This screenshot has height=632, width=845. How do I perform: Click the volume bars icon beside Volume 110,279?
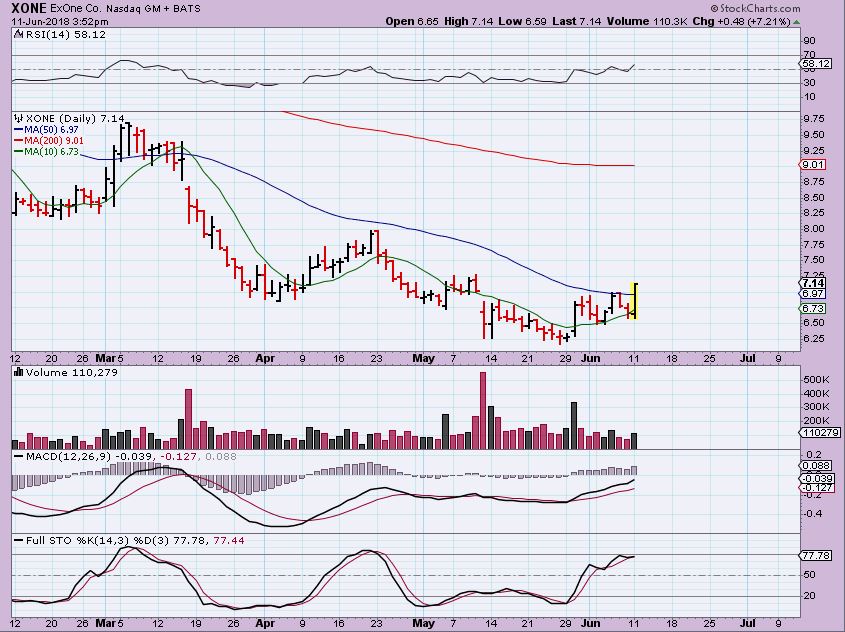(x=18, y=372)
